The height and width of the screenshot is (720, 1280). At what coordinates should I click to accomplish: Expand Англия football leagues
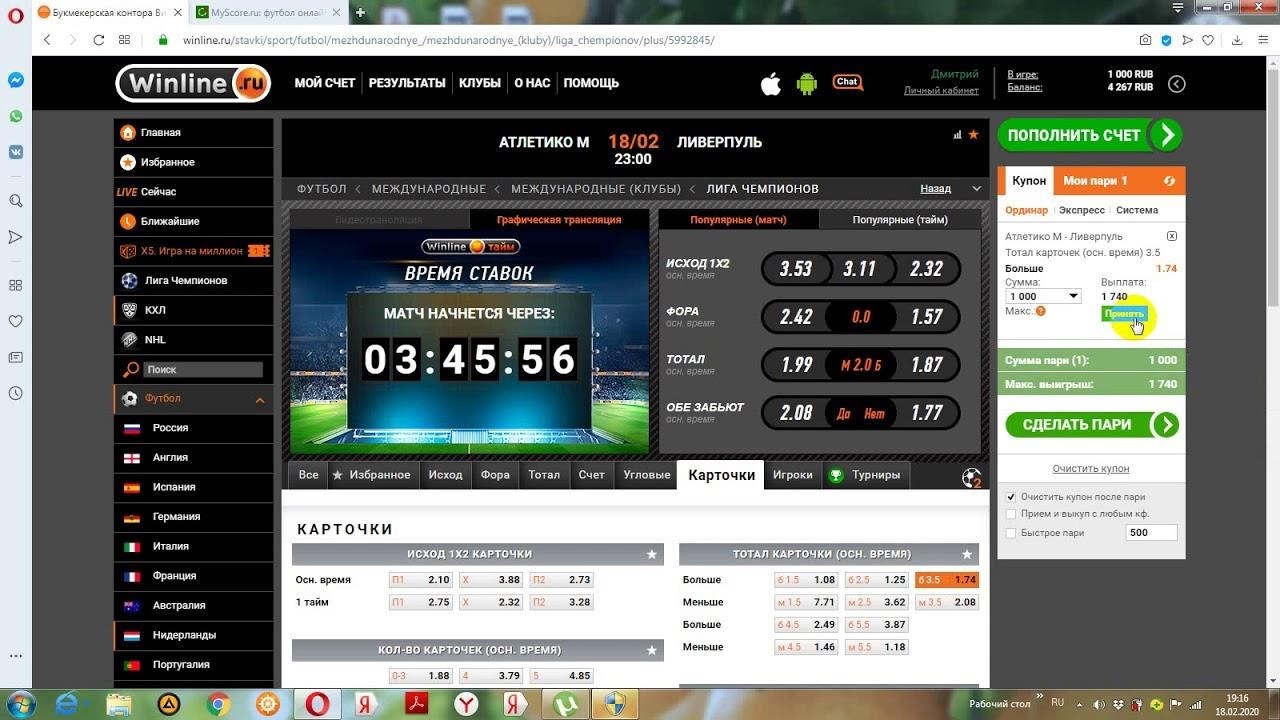pyautogui.click(x=194, y=458)
